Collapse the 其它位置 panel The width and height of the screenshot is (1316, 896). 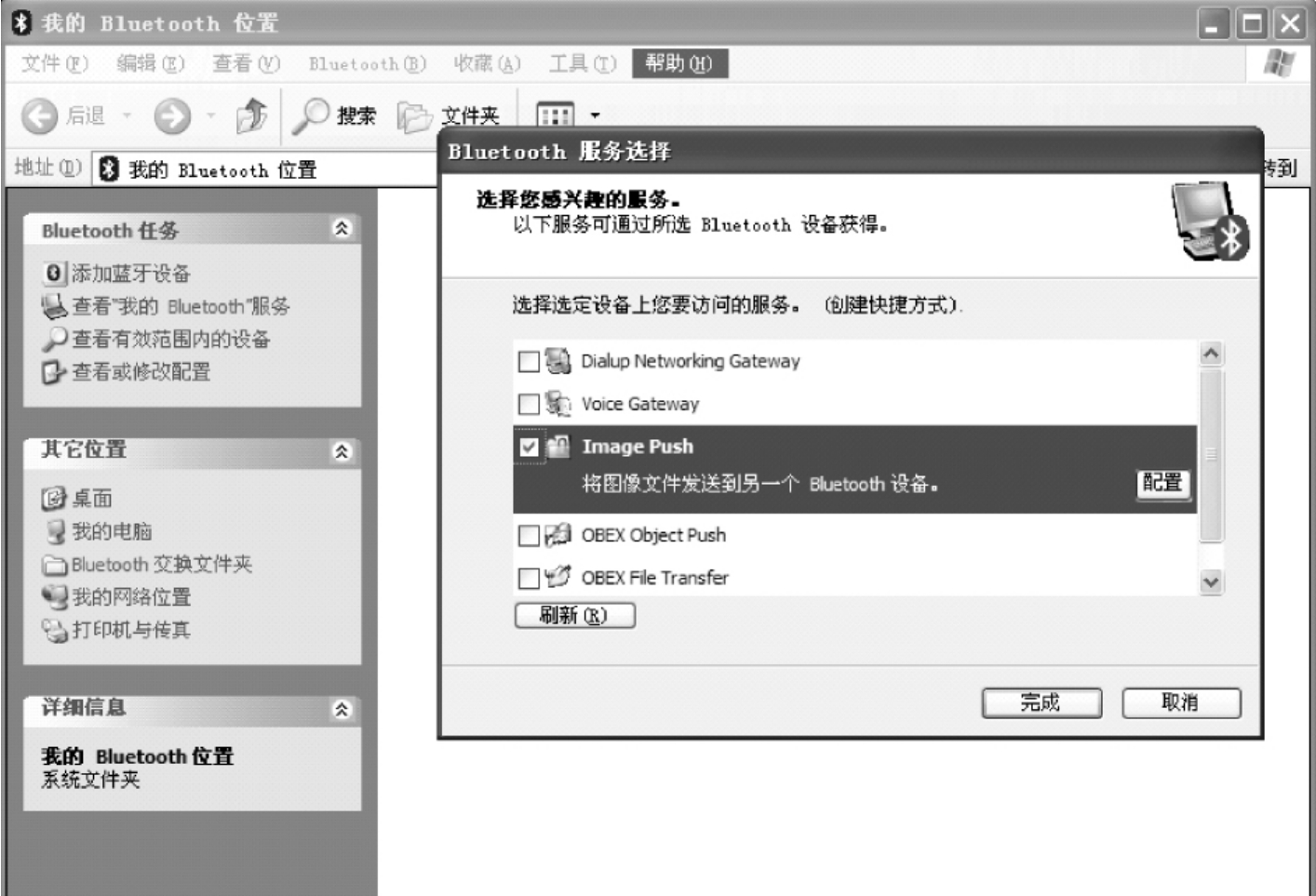pos(342,451)
